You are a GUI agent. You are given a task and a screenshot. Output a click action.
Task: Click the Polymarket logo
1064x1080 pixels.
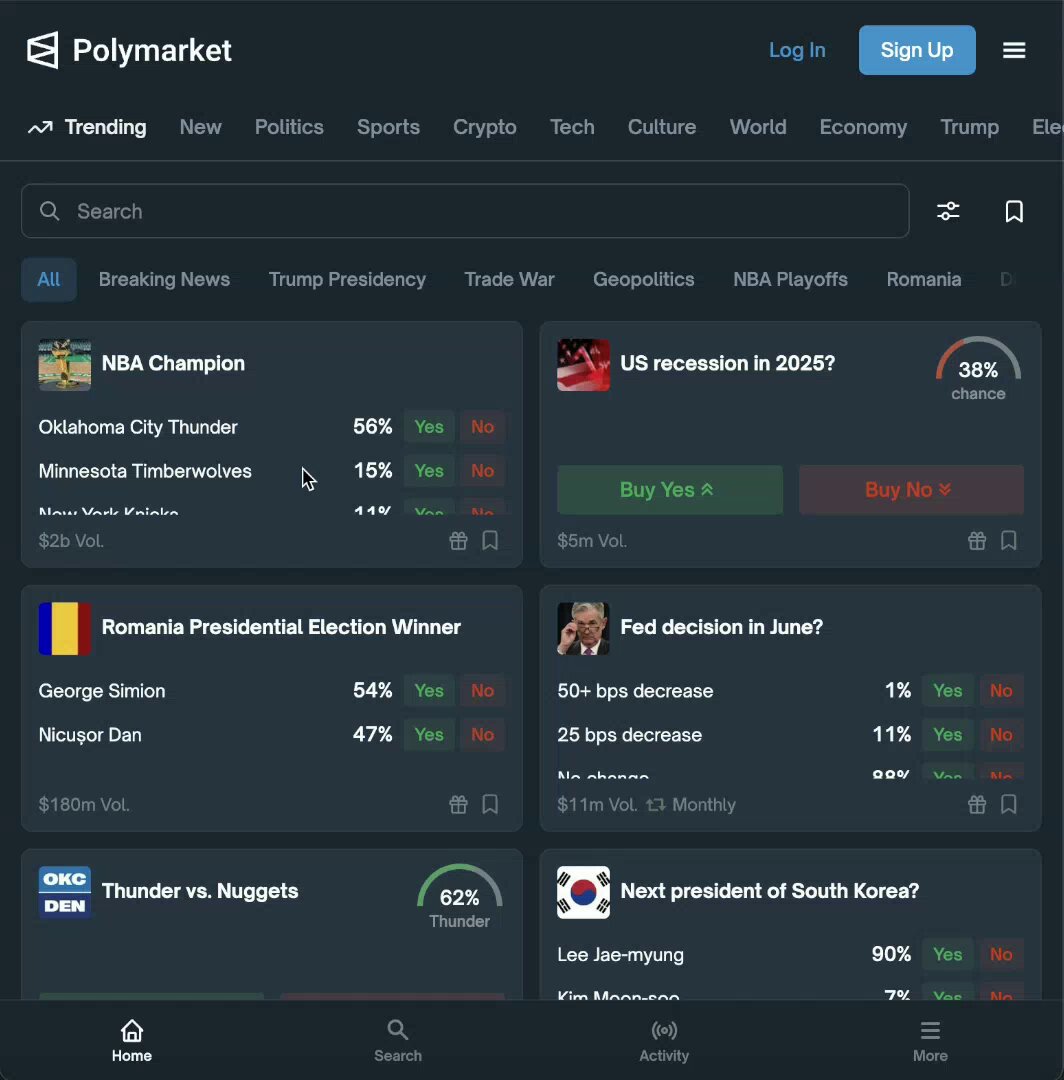(130, 50)
